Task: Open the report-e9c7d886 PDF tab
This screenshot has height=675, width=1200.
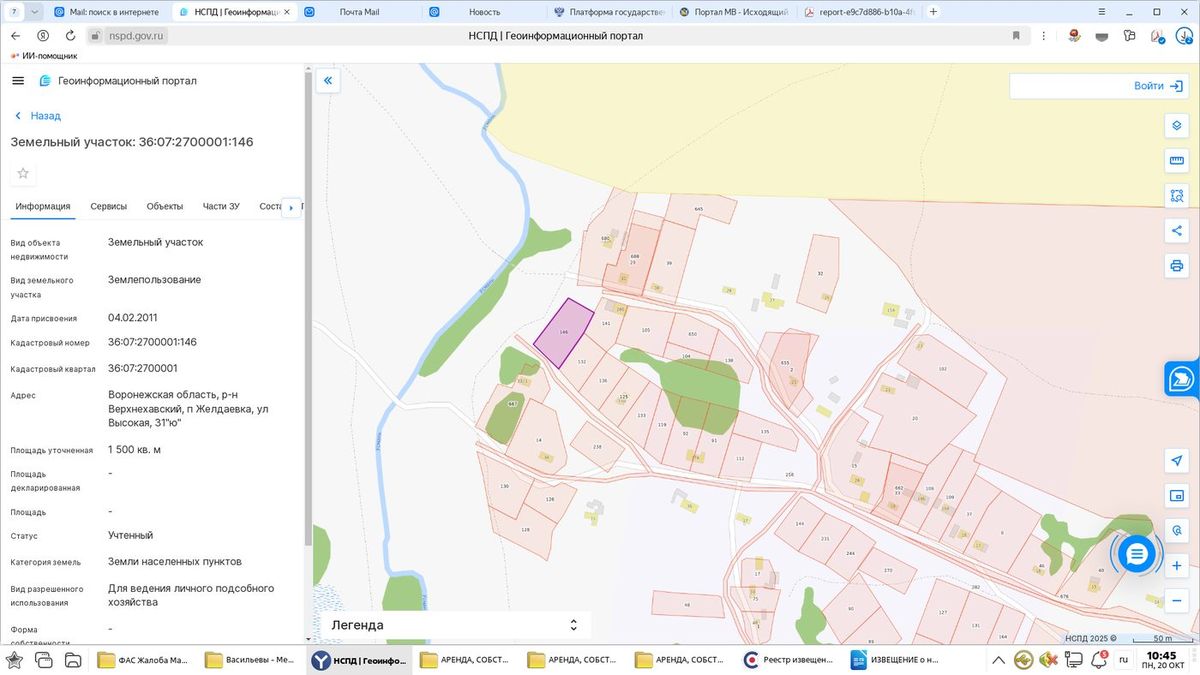Action: pyautogui.click(x=860, y=12)
